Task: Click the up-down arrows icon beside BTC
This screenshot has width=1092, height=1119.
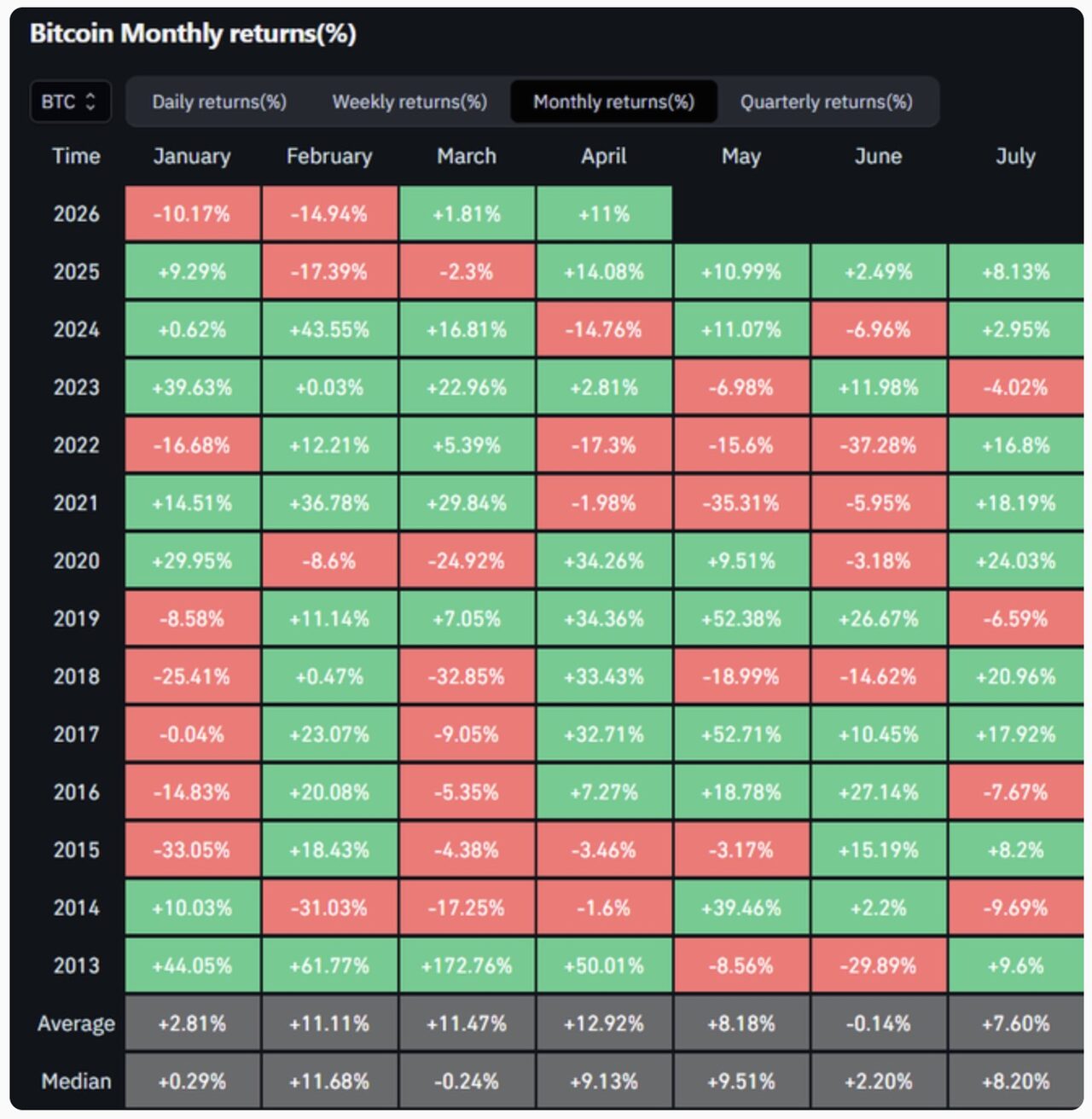Action: click(x=91, y=101)
